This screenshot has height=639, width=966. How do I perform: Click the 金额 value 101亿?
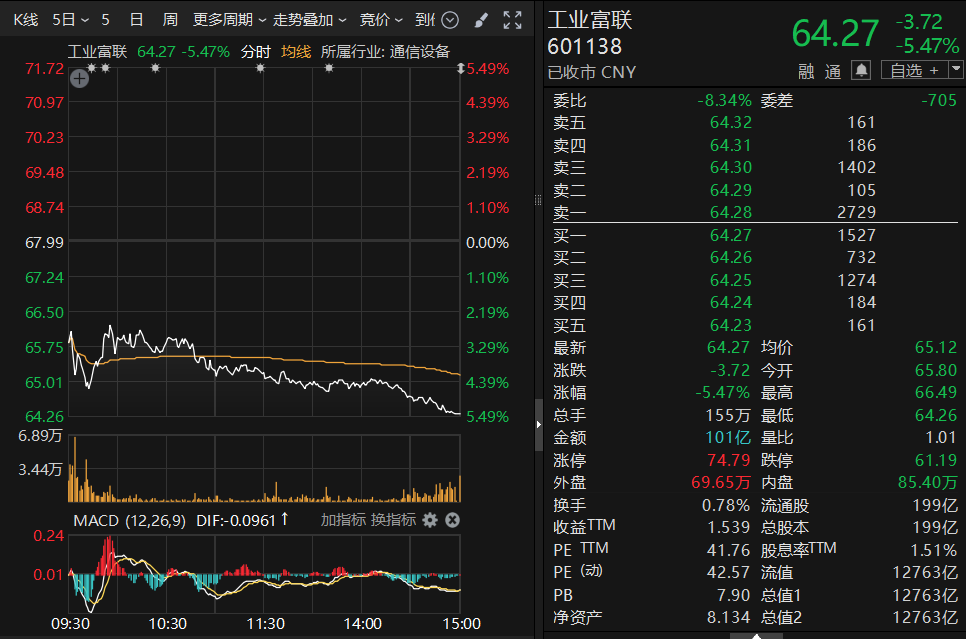point(728,438)
